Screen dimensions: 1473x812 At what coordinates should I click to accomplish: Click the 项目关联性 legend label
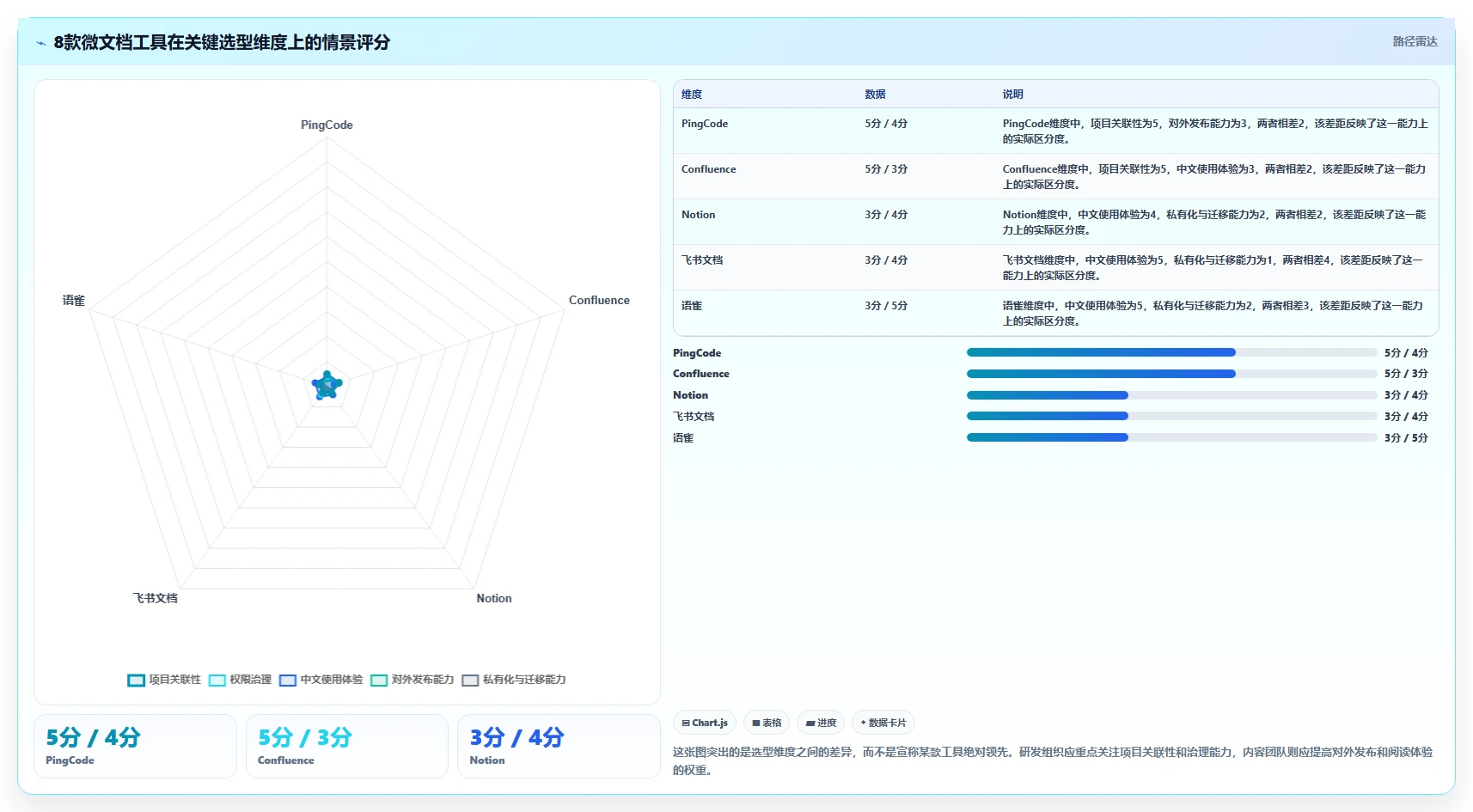(174, 680)
